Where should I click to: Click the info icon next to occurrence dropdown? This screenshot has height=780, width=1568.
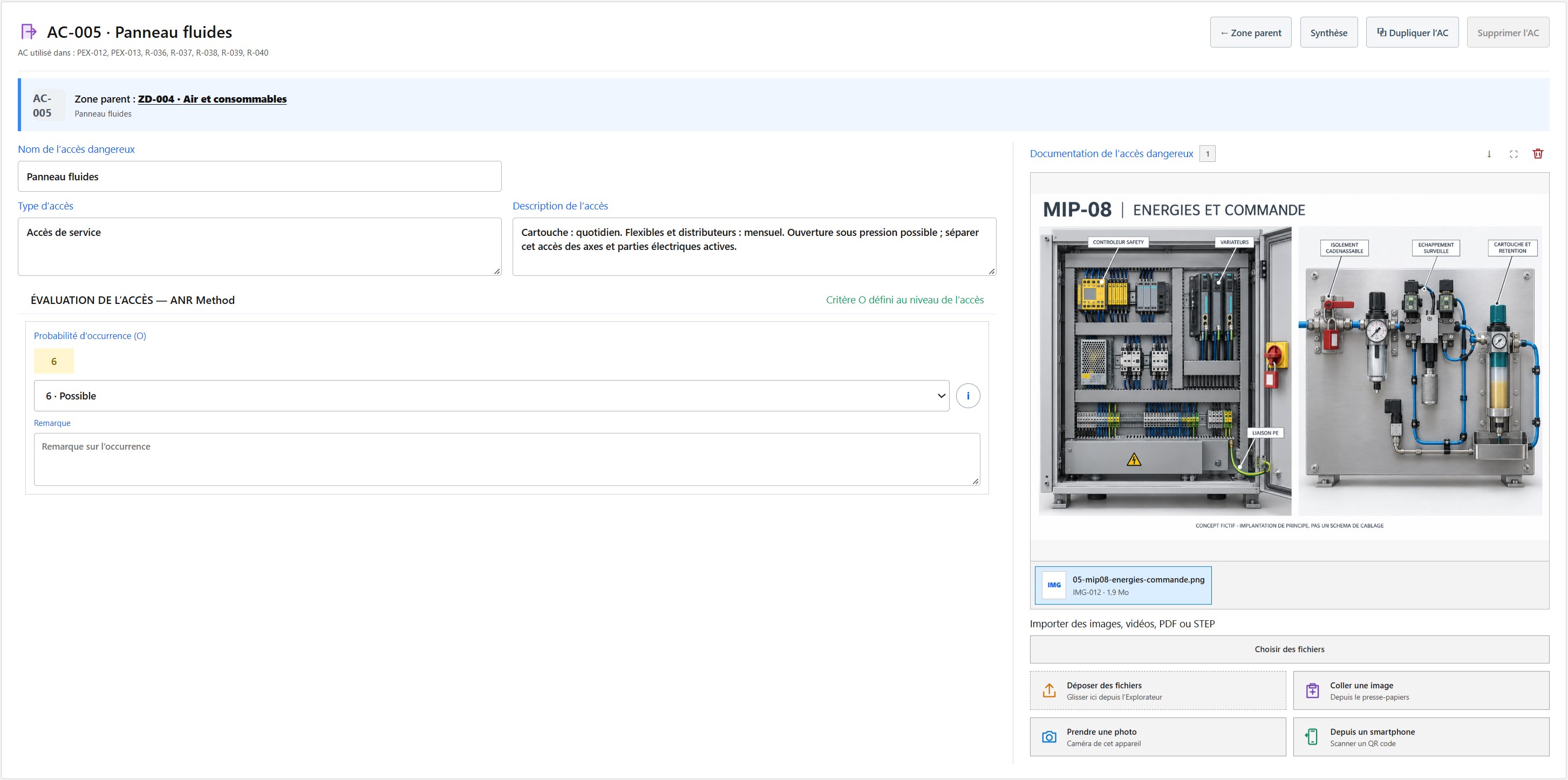coord(968,396)
